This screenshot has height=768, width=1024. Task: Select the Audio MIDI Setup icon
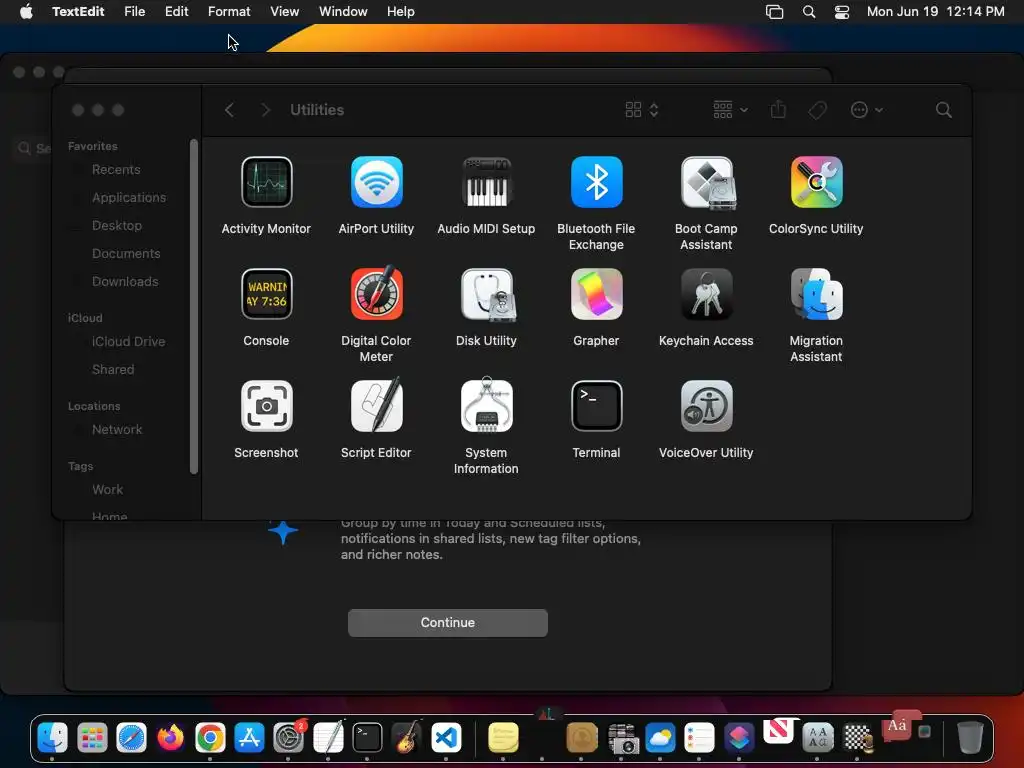[486, 182]
